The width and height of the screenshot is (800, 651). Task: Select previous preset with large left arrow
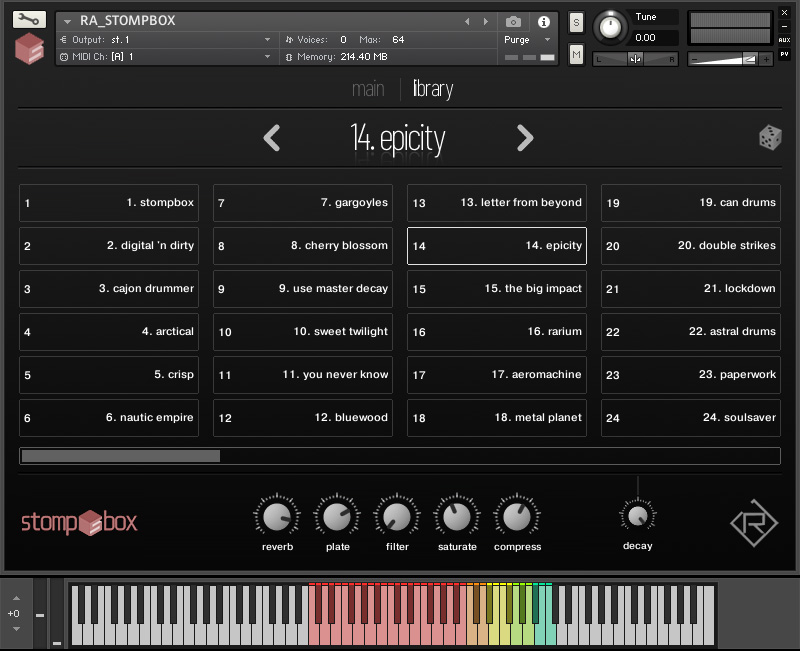[271, 138]
